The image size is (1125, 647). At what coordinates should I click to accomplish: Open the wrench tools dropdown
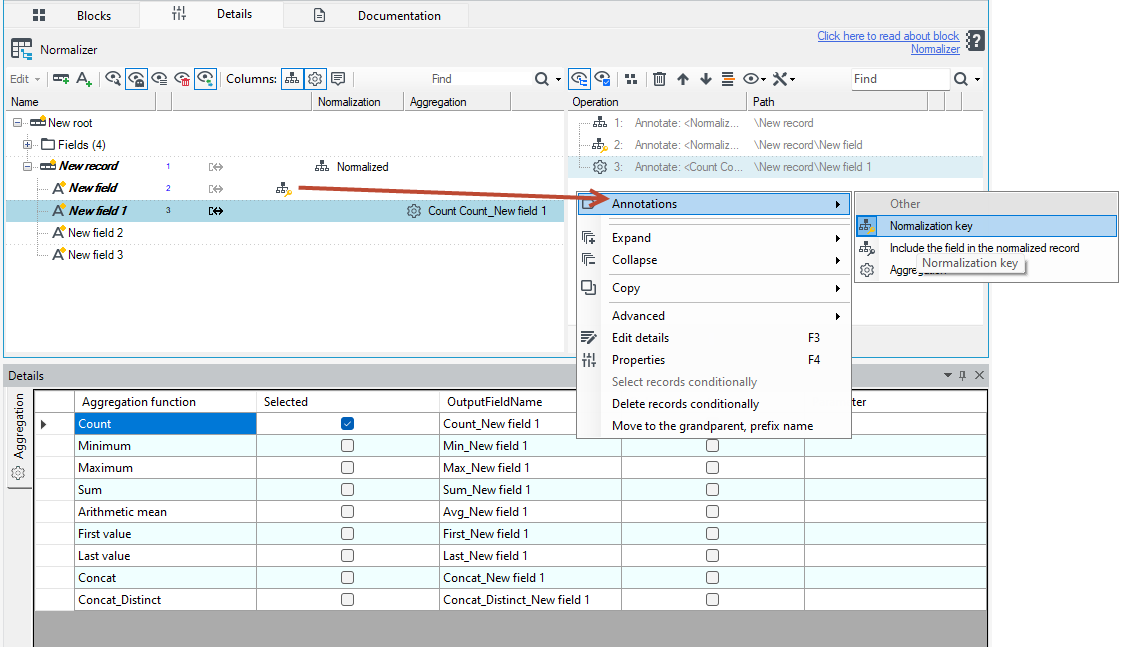(783, 79)
